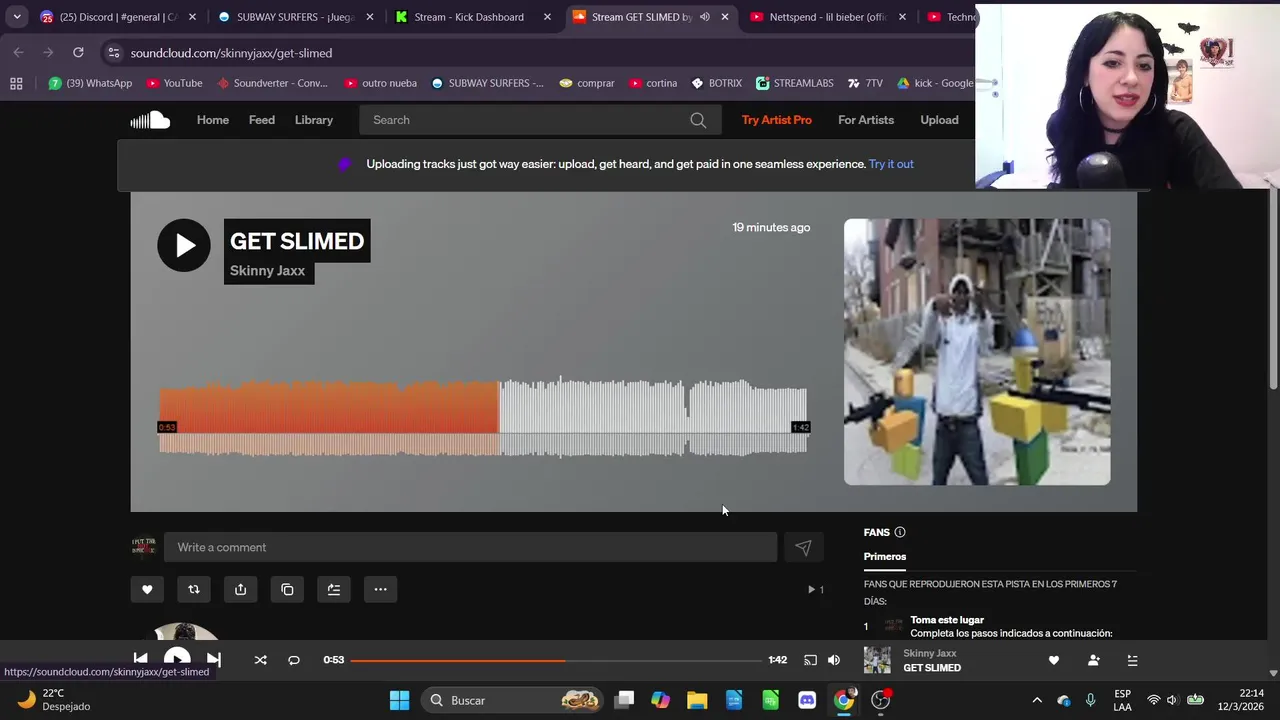1280x720 pixels.
Task: Select the Primeros tab
Action: [885, 556]
